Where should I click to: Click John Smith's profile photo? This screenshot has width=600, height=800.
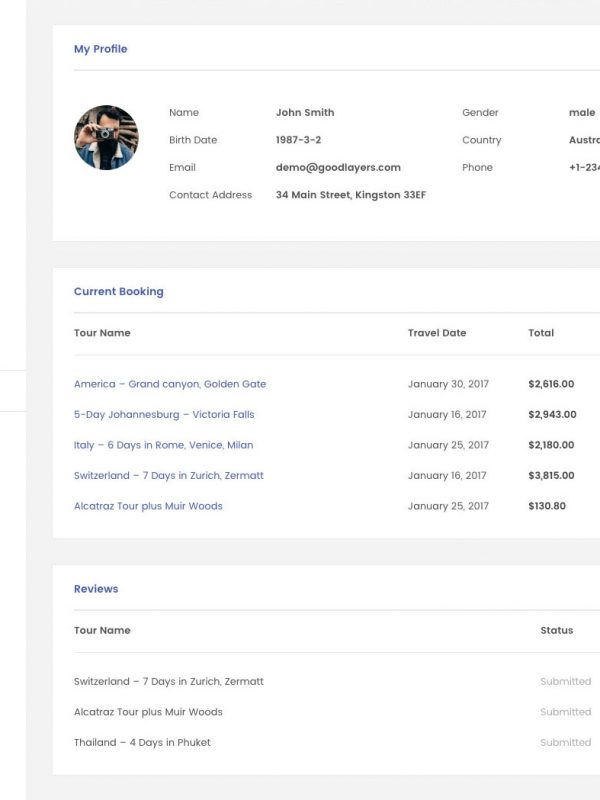pyautogui.click(x=106, y=138)
